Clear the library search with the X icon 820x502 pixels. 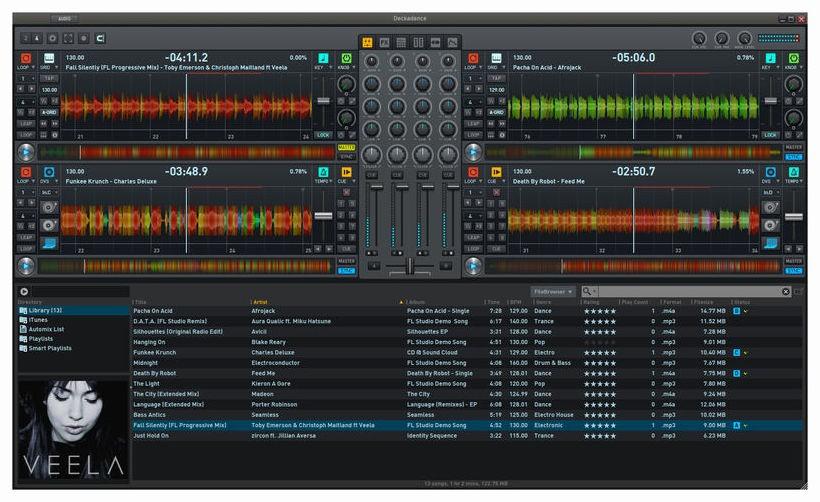(785, 292)
